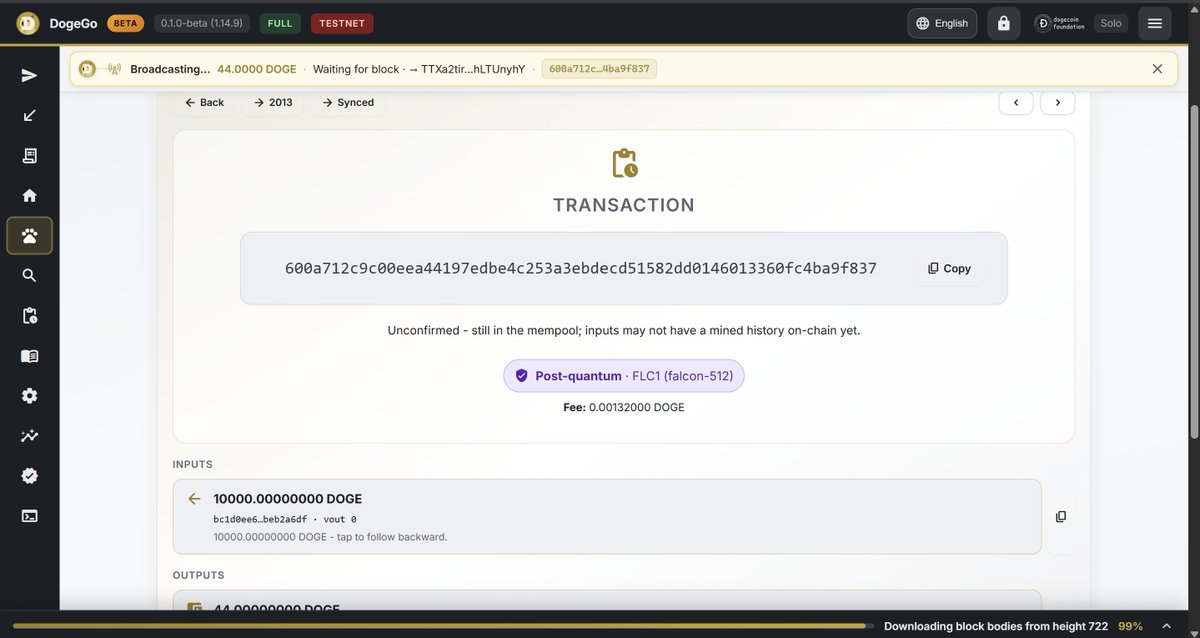Viewport: 1200px width, 638px height.
Task: Open the Search magnifier sidebar icon
Action: tap(29, 275)
